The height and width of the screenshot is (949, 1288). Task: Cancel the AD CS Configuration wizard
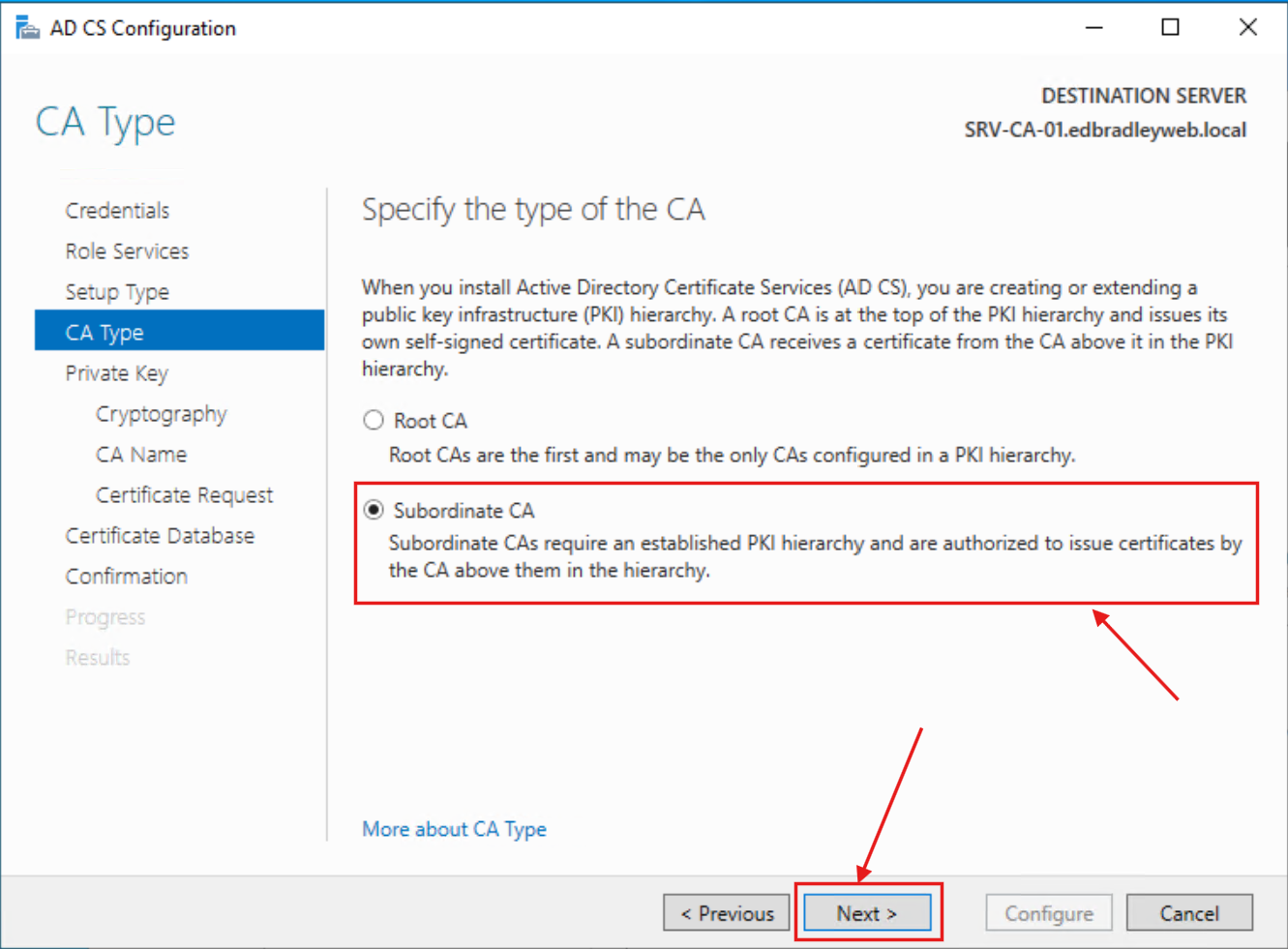(1189, 912)
